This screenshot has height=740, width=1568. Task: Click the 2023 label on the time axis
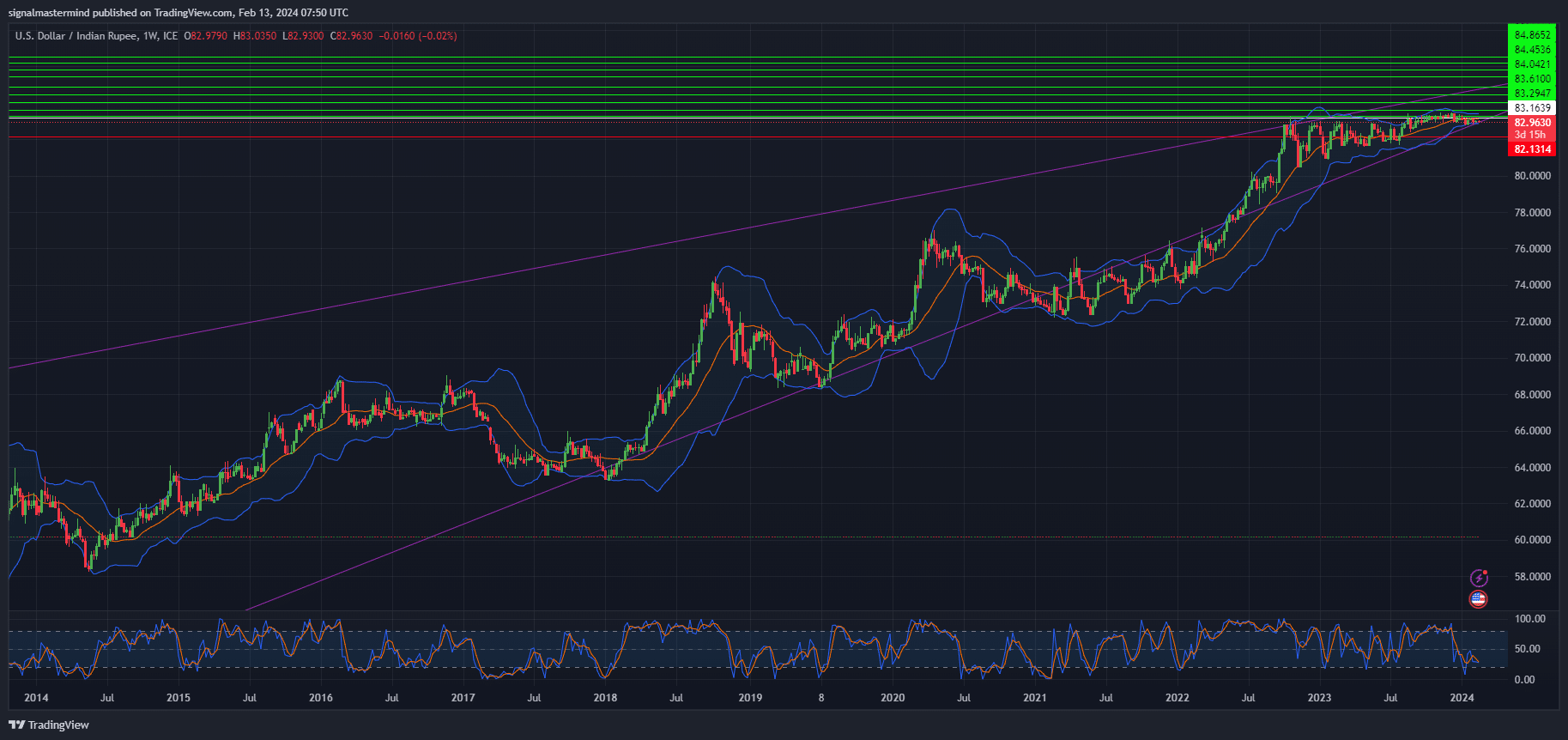1319,698
